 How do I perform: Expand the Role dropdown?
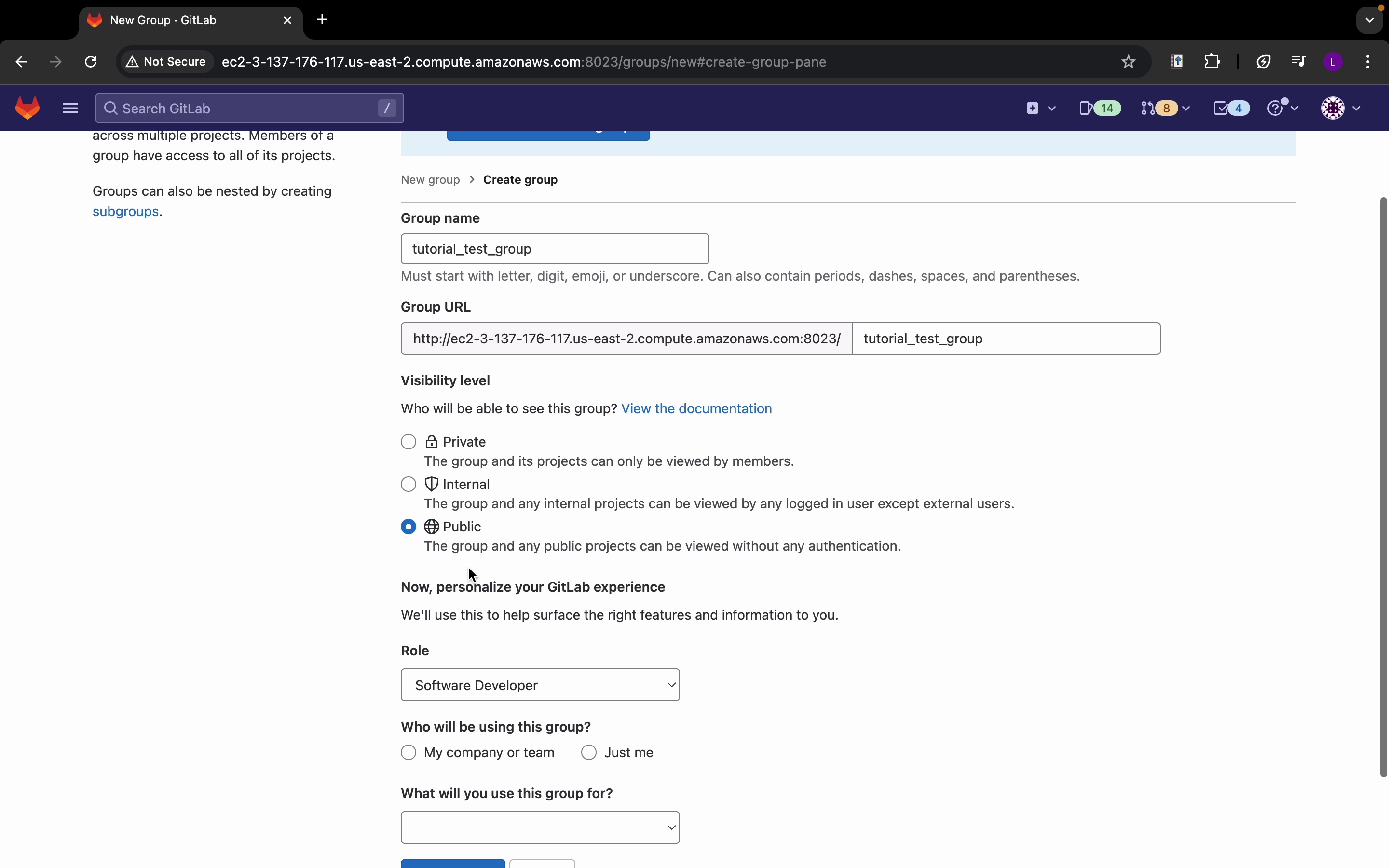coord(540,685)
